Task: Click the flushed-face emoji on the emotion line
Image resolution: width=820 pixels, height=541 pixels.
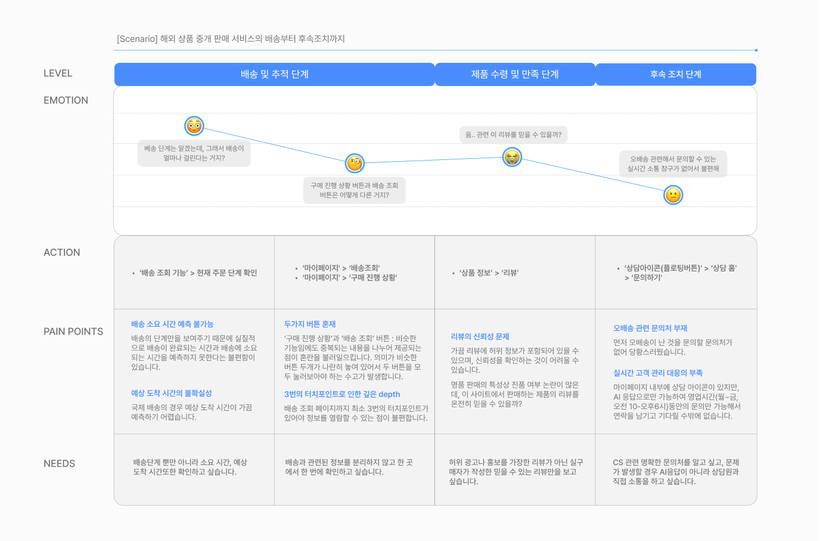Action: coord(194,126)
